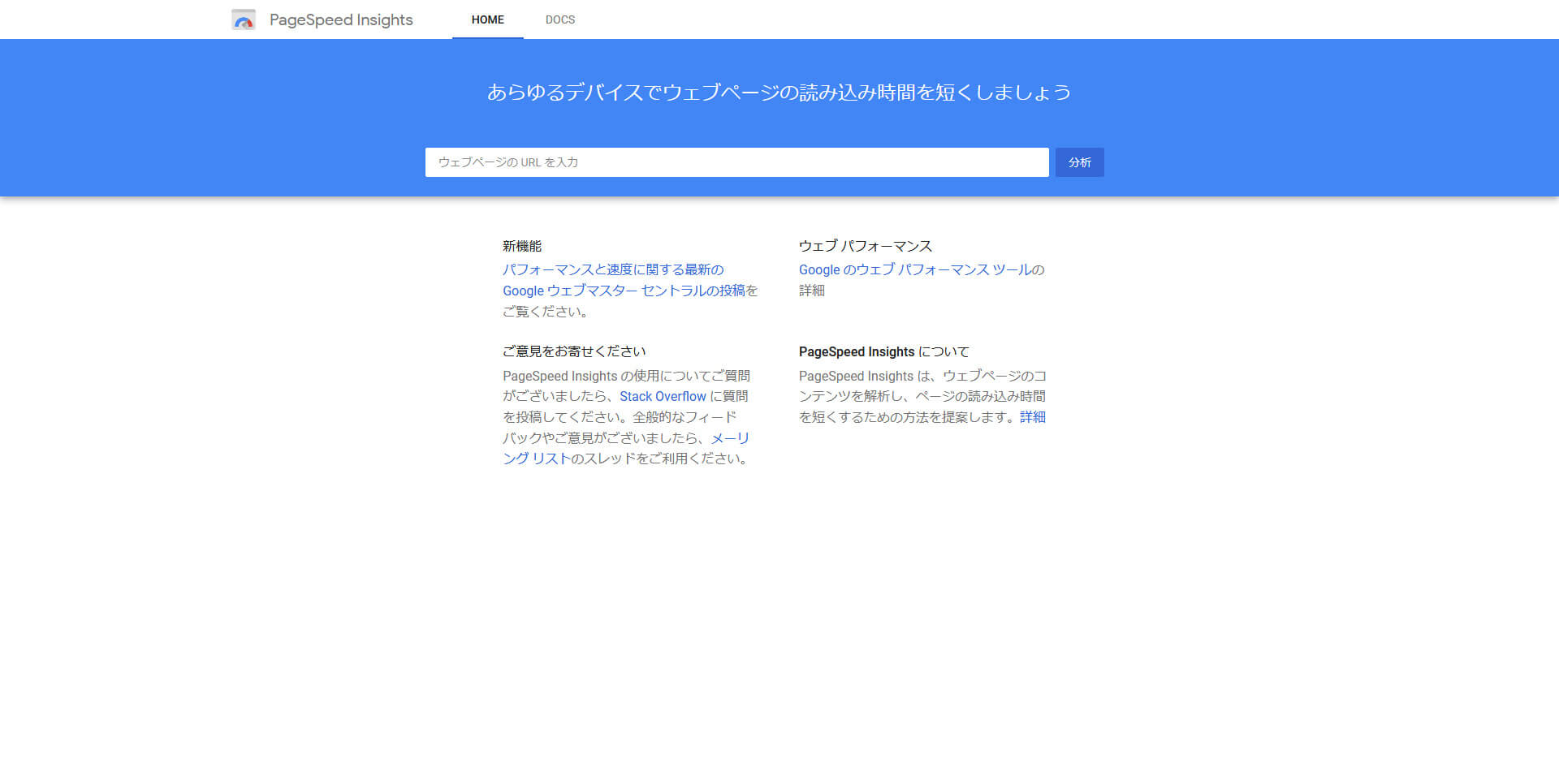Click the あらゆるデバイスで headline text
Screen dimensions: 1559x784
pyautogui.click(x=779, y=93)
